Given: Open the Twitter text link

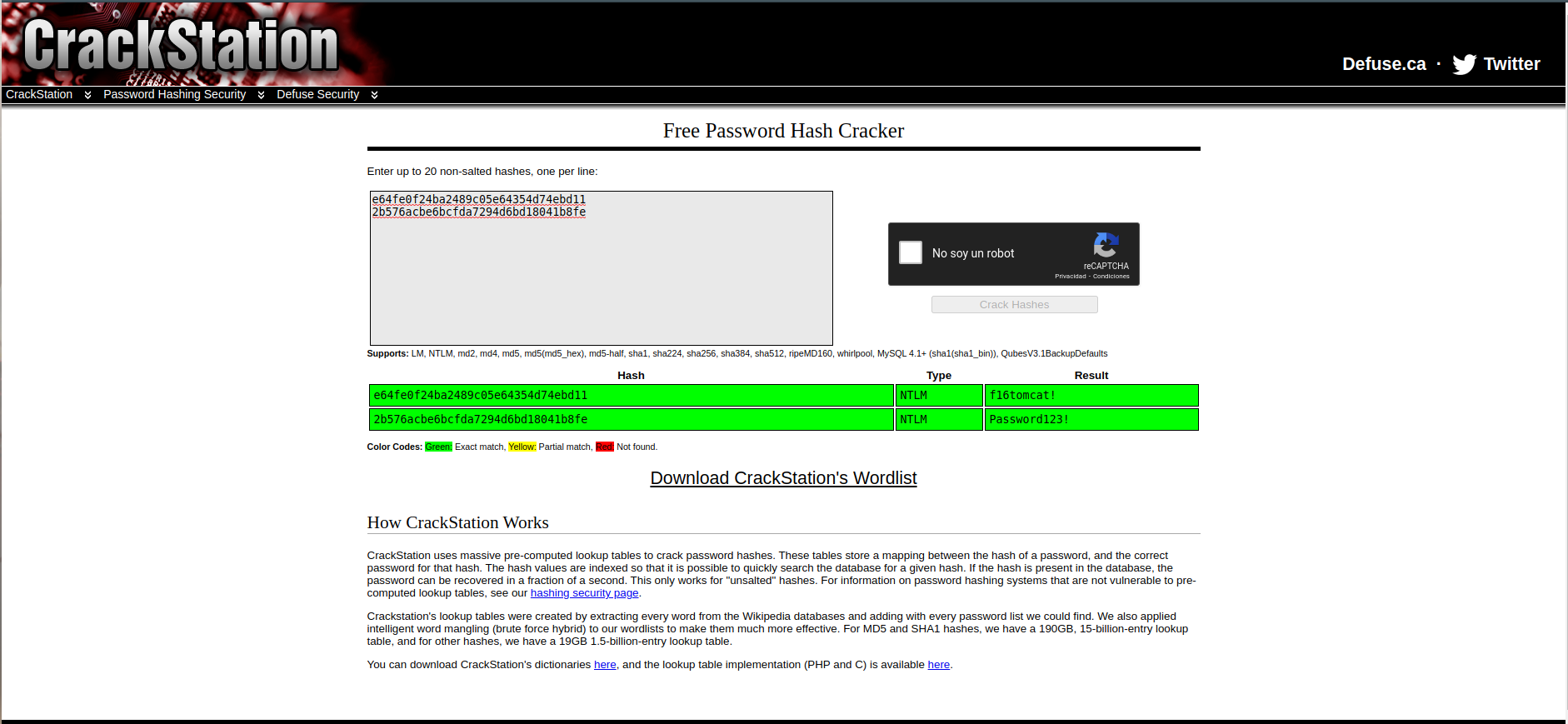Looking at the screenshot, I should pos(1511,64).
